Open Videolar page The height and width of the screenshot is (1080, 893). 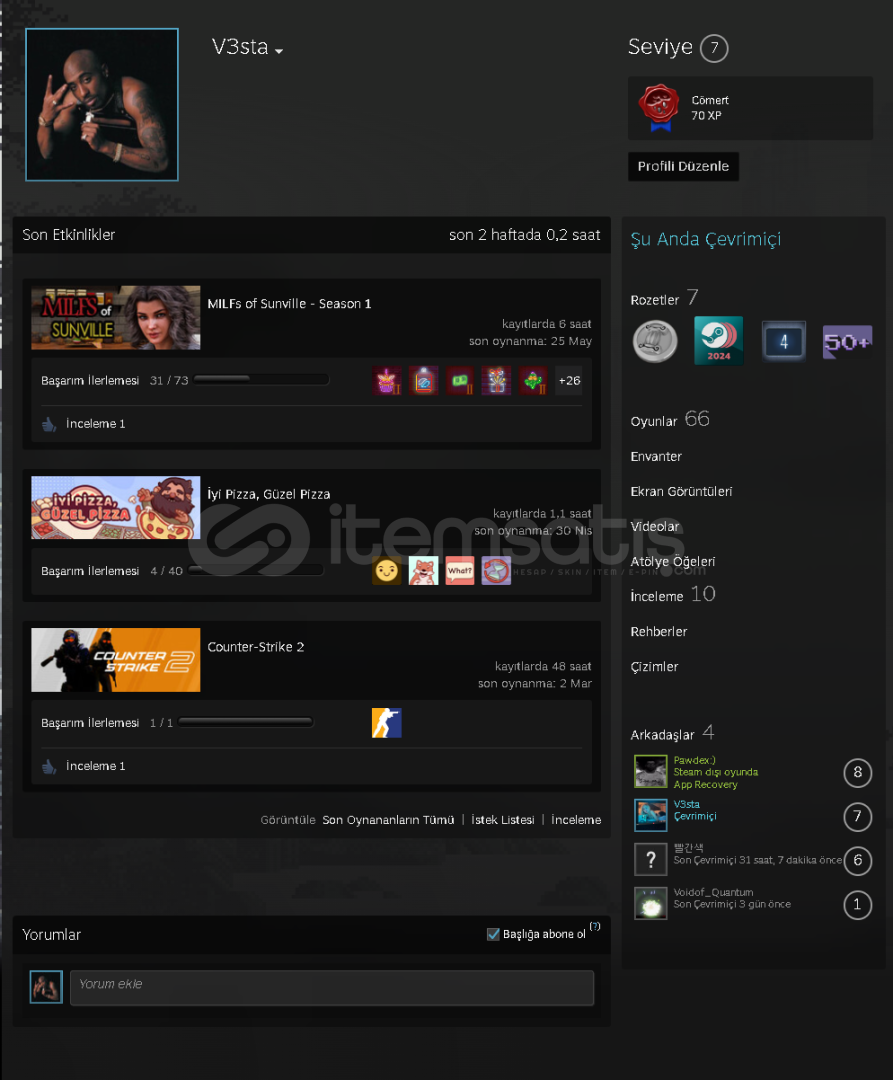[655, 527]
